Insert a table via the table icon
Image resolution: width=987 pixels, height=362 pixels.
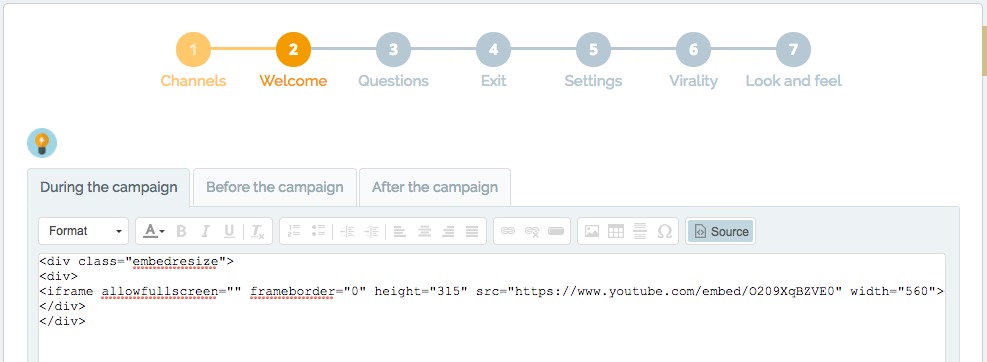point(616,231)
